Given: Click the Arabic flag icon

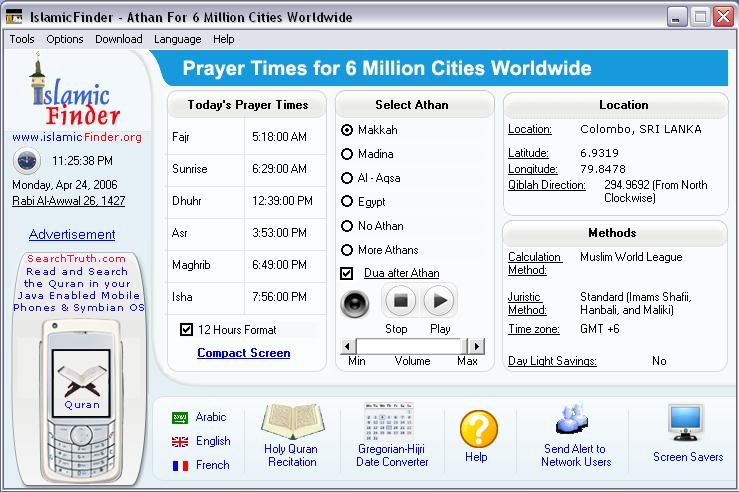Looking at the screenshot, I should 180,418.
